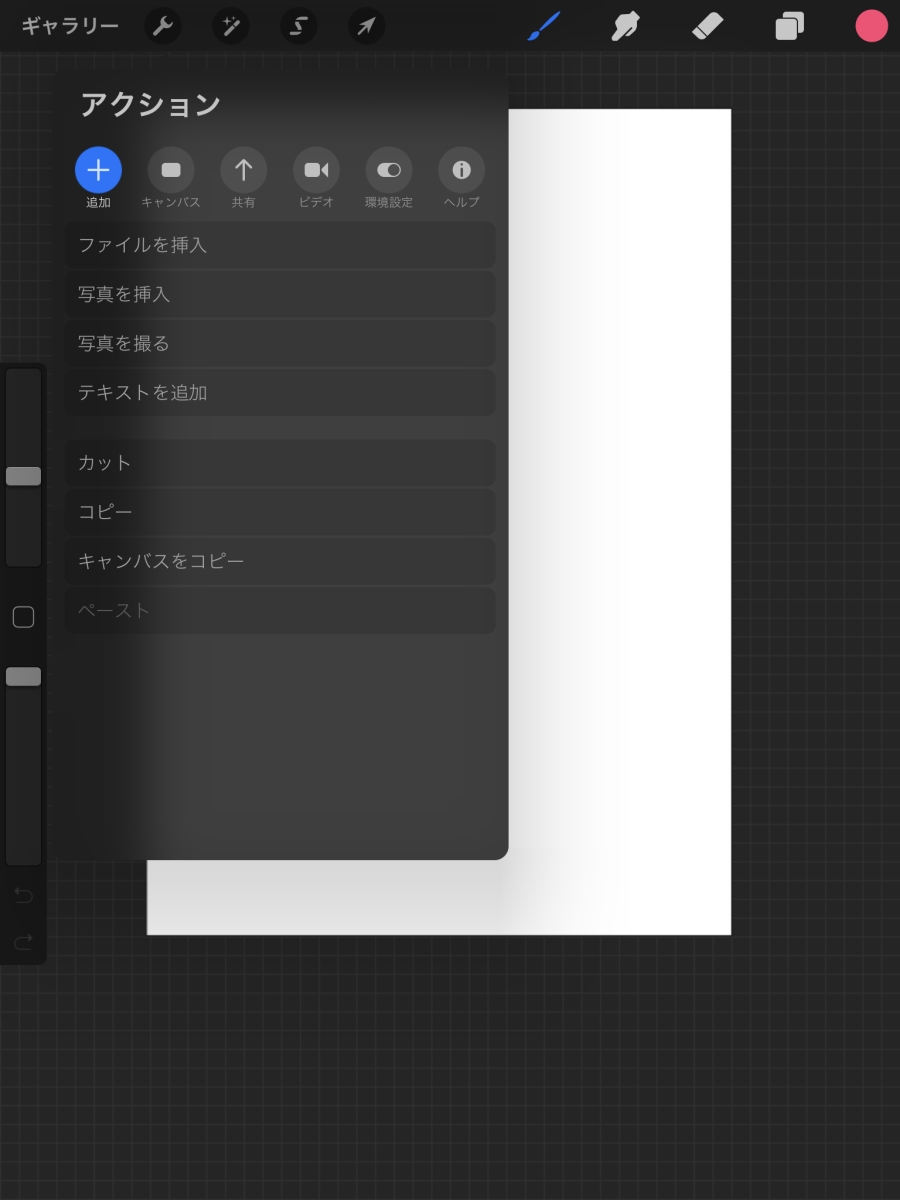Tap テキストを追加 to add text
This screenshot has height=1200, width=900.
(x=280, y=393)
